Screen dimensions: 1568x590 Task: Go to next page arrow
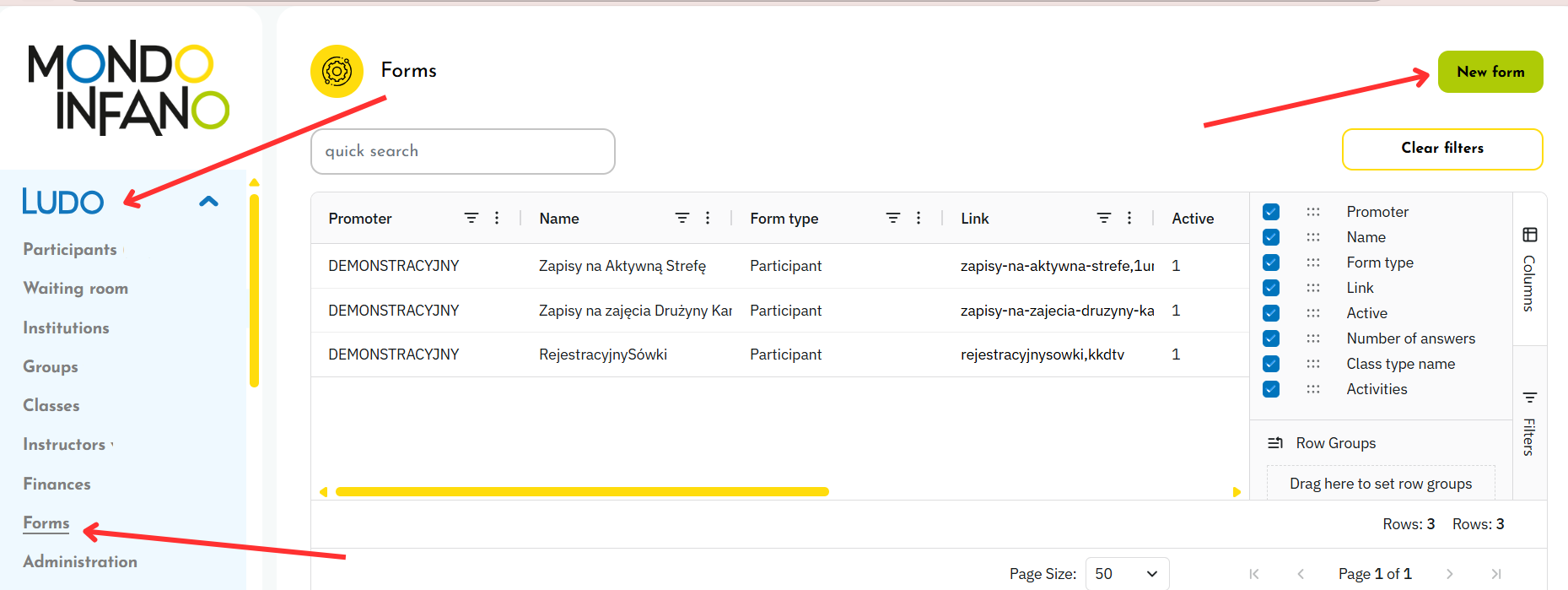point(1450,574)
